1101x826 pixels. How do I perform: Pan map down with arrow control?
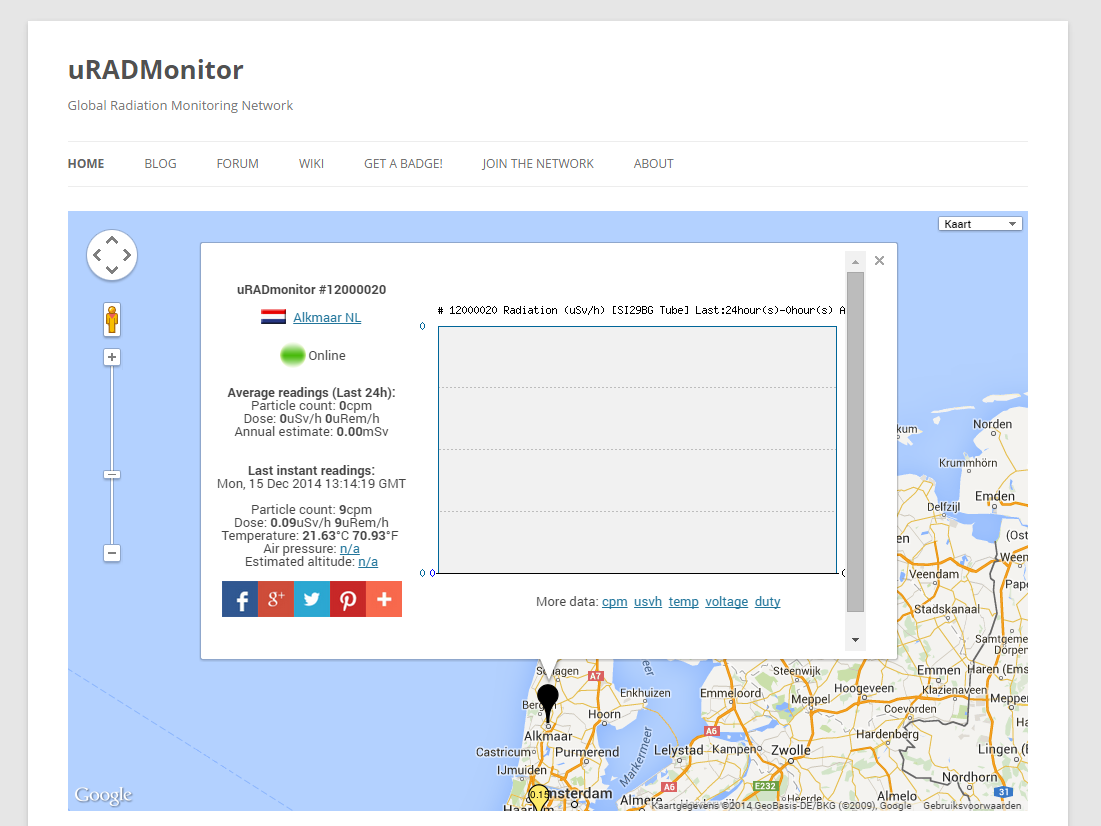112,270
